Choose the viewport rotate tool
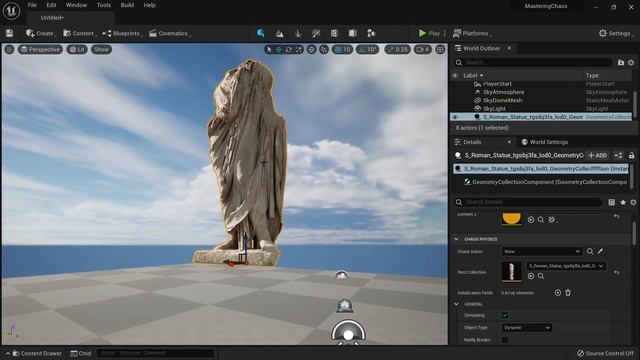The width and height of the screenshot is (640, 360). click(289, 49)
